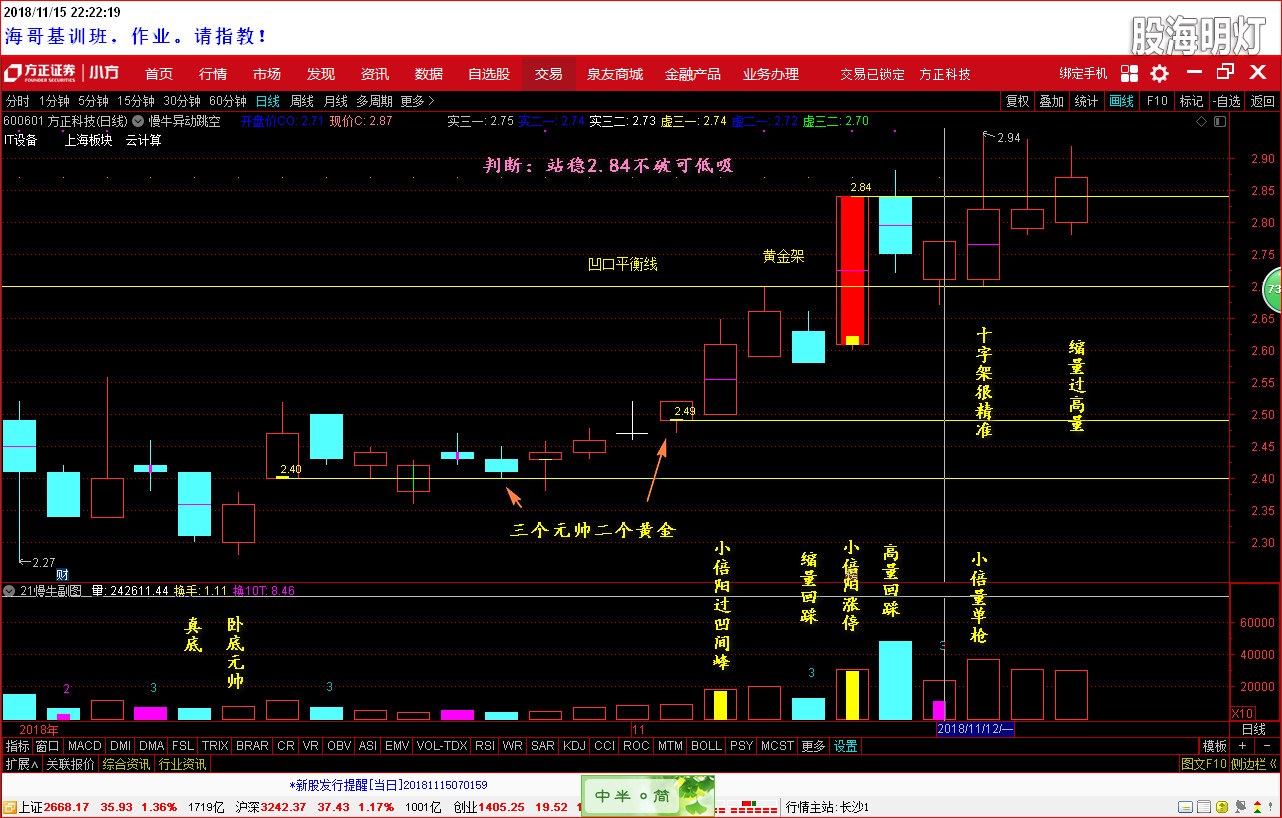Click the round dropdown icon beside 方正科技(日线)
Viewport: 1282px width, 818px height.
click(138, 121)
